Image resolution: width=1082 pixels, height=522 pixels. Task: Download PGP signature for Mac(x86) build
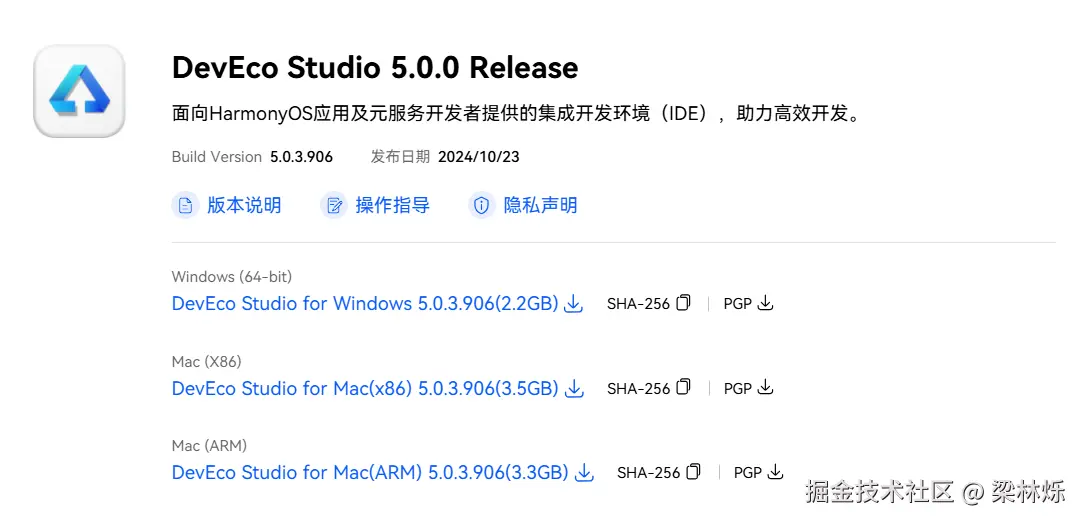[765, 388]
